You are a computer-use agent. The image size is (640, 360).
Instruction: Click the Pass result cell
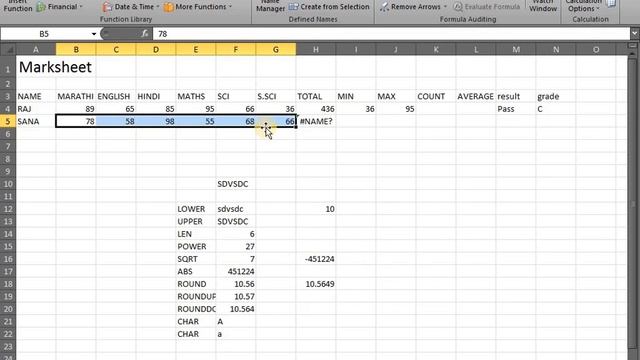(516, 109)
